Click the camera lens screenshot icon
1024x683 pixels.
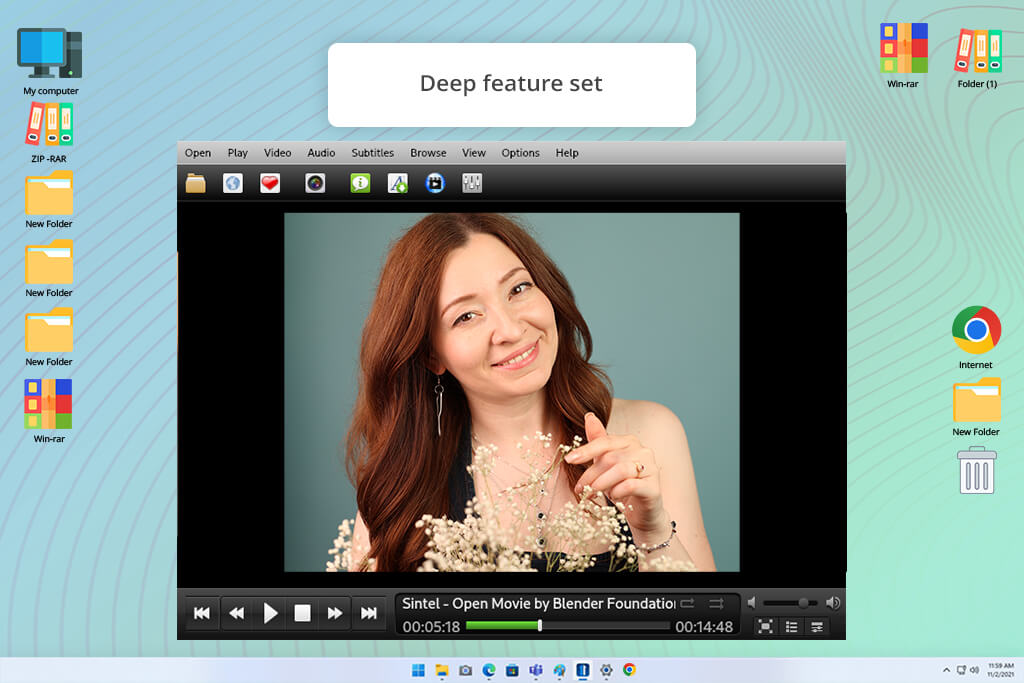click(x=315, y=183)
